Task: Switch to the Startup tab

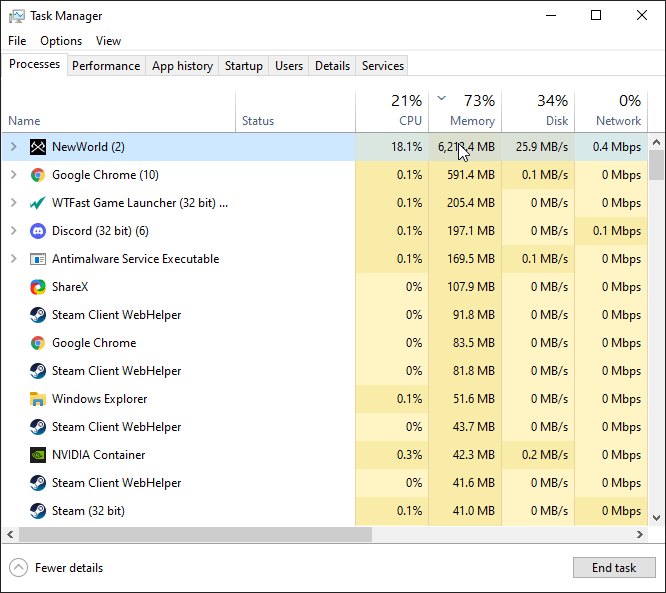Action: 243,66
